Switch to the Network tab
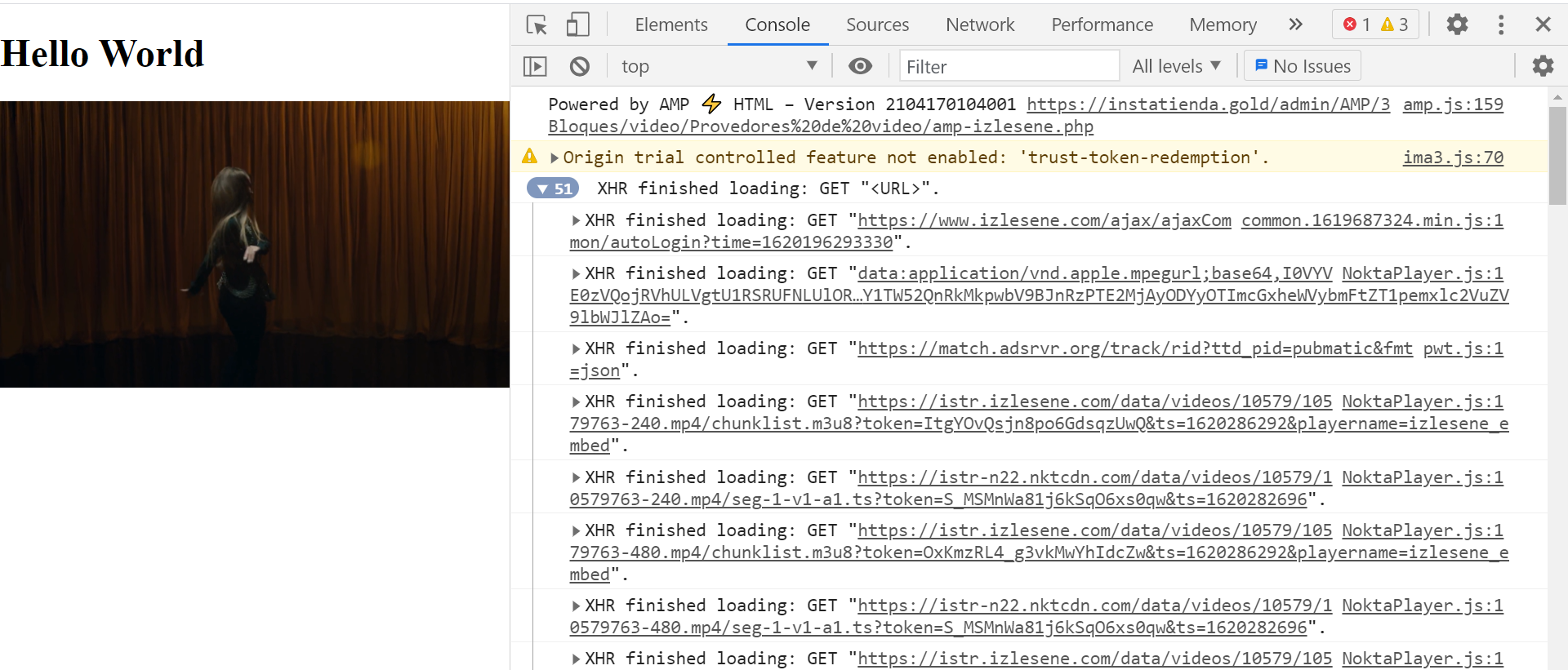Viewport: 1568px width, 670px height. (980, 24)
